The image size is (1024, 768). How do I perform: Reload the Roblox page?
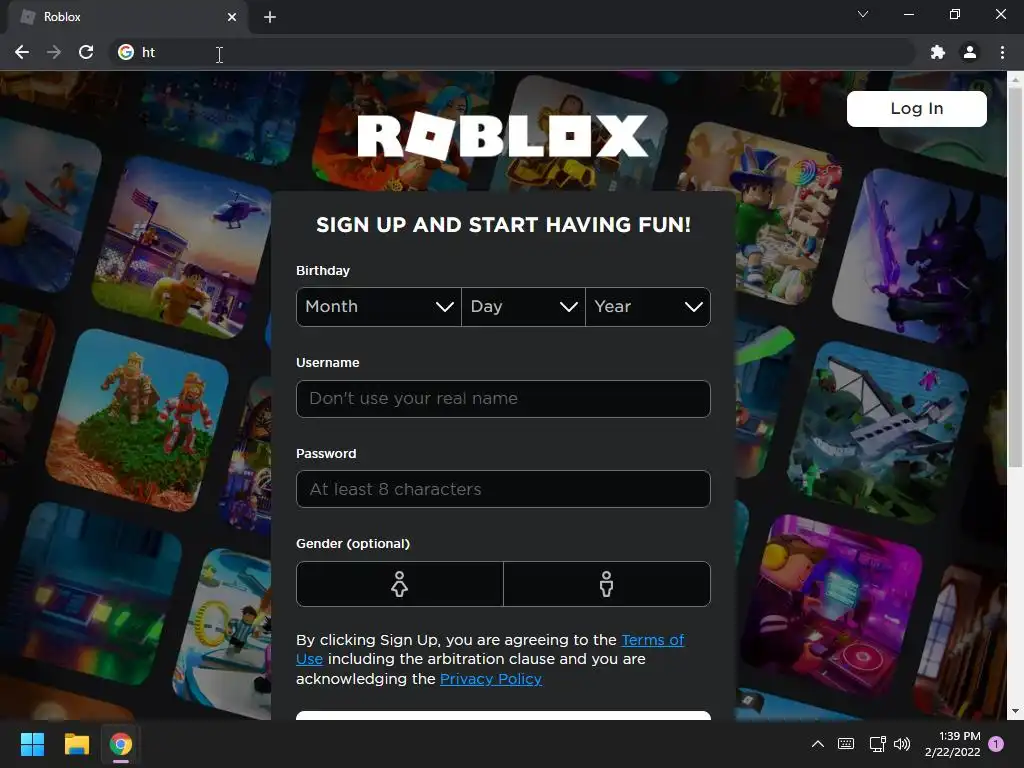pos(86,52)
